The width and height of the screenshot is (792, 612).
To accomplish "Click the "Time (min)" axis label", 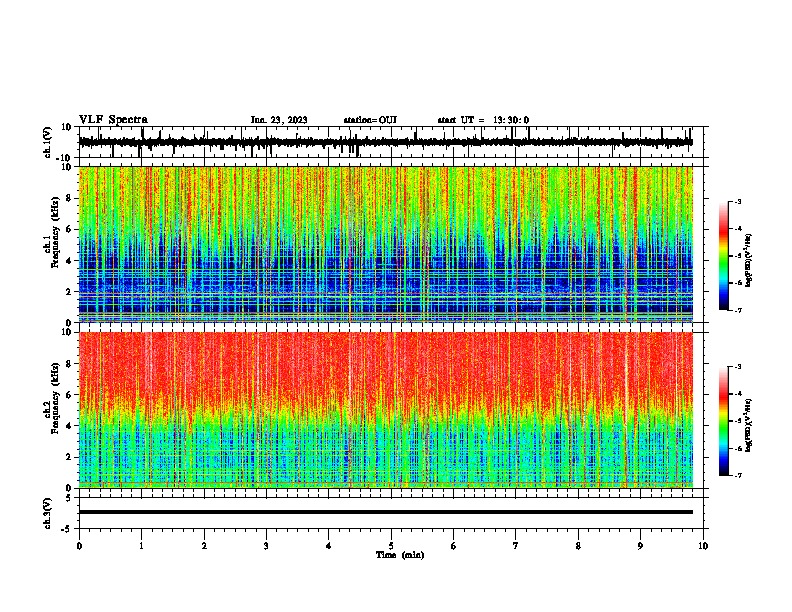I will [x=400, y=555].
